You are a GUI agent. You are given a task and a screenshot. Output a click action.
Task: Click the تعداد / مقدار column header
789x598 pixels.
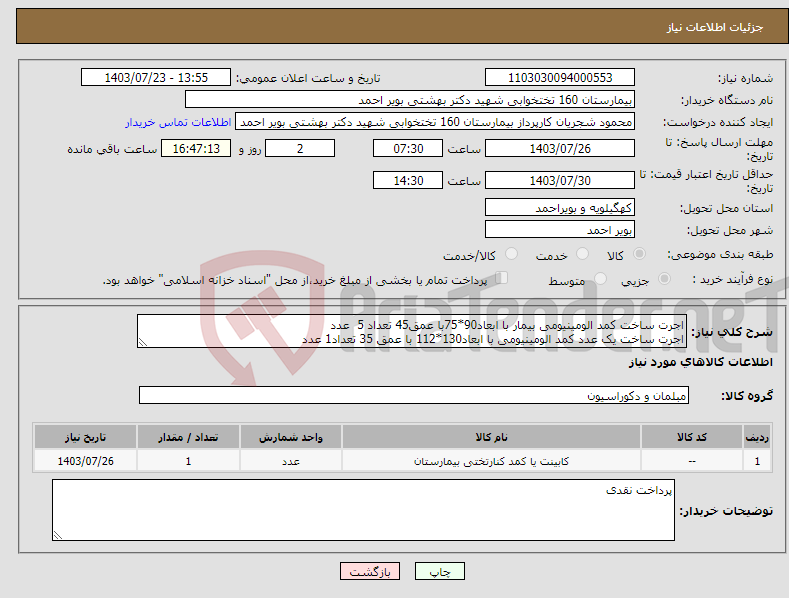click(x=188, y=437)
